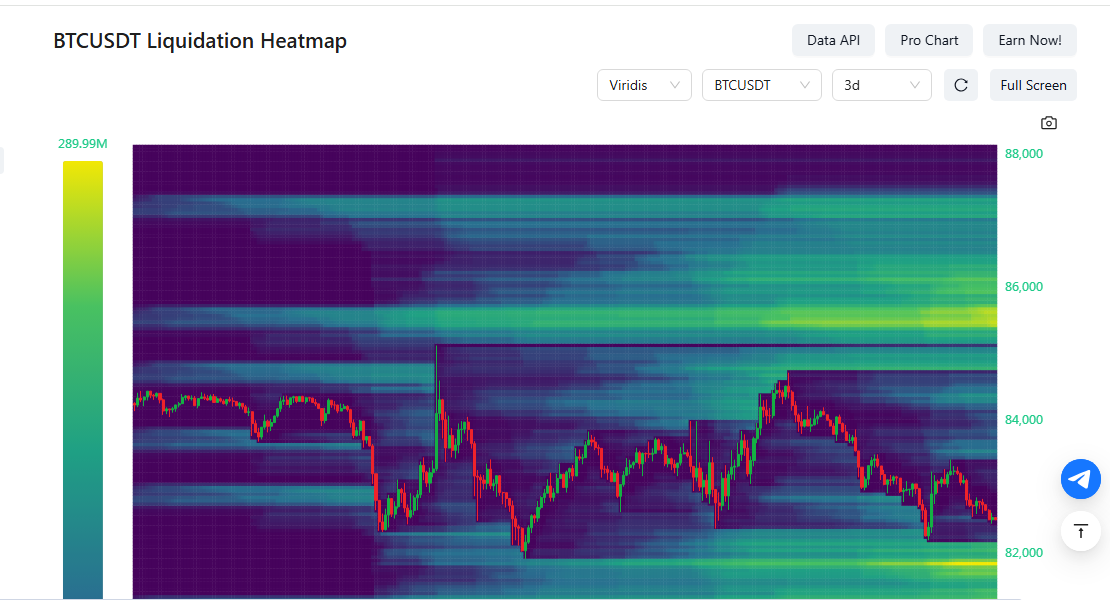Click the Data API button
Viewport: 1110px width, 600px height.
click(833, 40)
